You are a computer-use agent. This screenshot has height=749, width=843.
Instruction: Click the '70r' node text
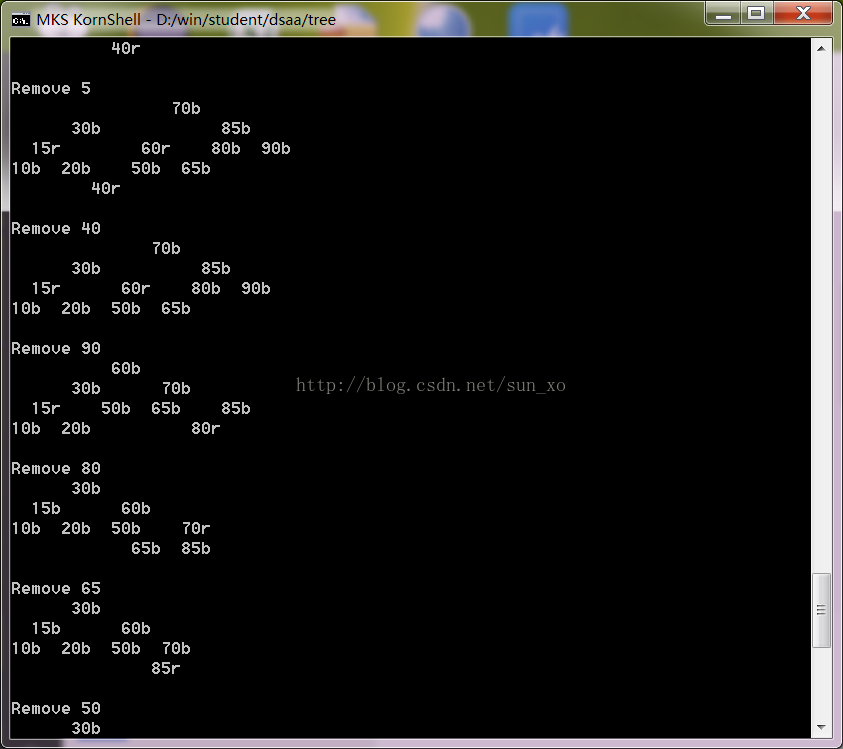point(196,529)
